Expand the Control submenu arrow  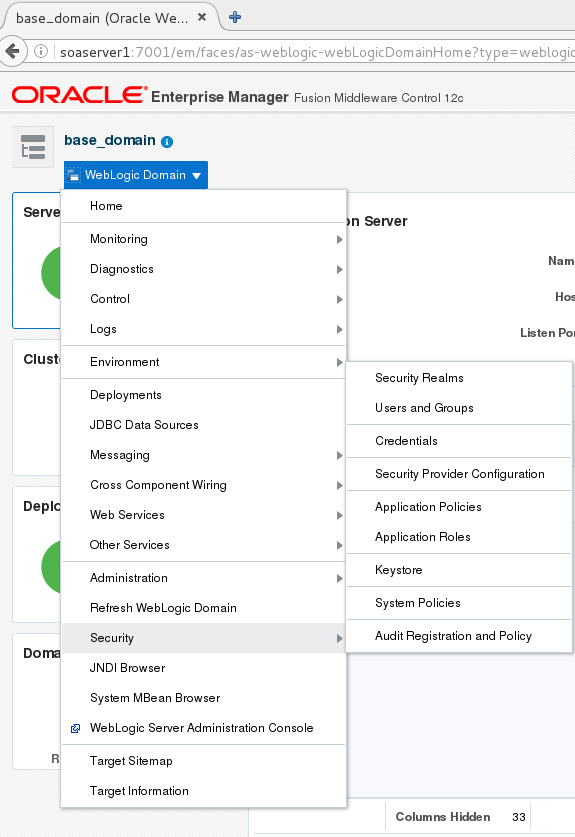[x=339, y=299]
